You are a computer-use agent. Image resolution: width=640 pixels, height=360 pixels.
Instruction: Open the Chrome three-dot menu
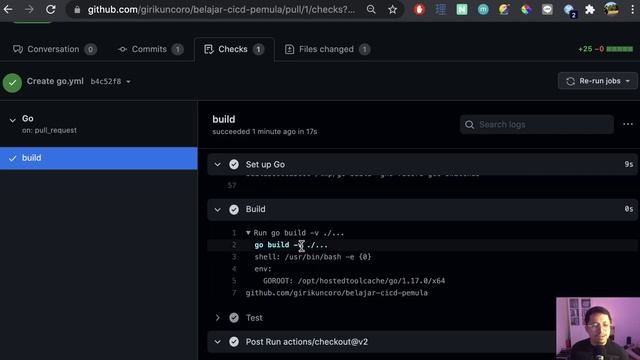click(632, 9)
